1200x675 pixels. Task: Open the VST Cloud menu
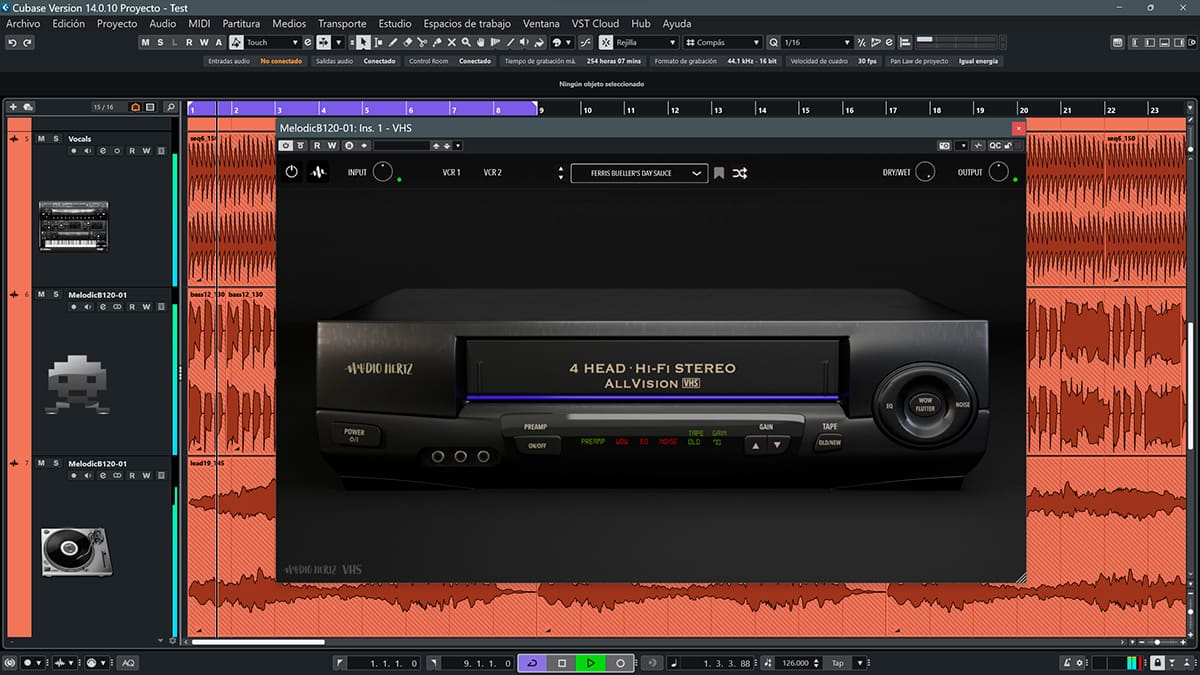click(595, 23)
